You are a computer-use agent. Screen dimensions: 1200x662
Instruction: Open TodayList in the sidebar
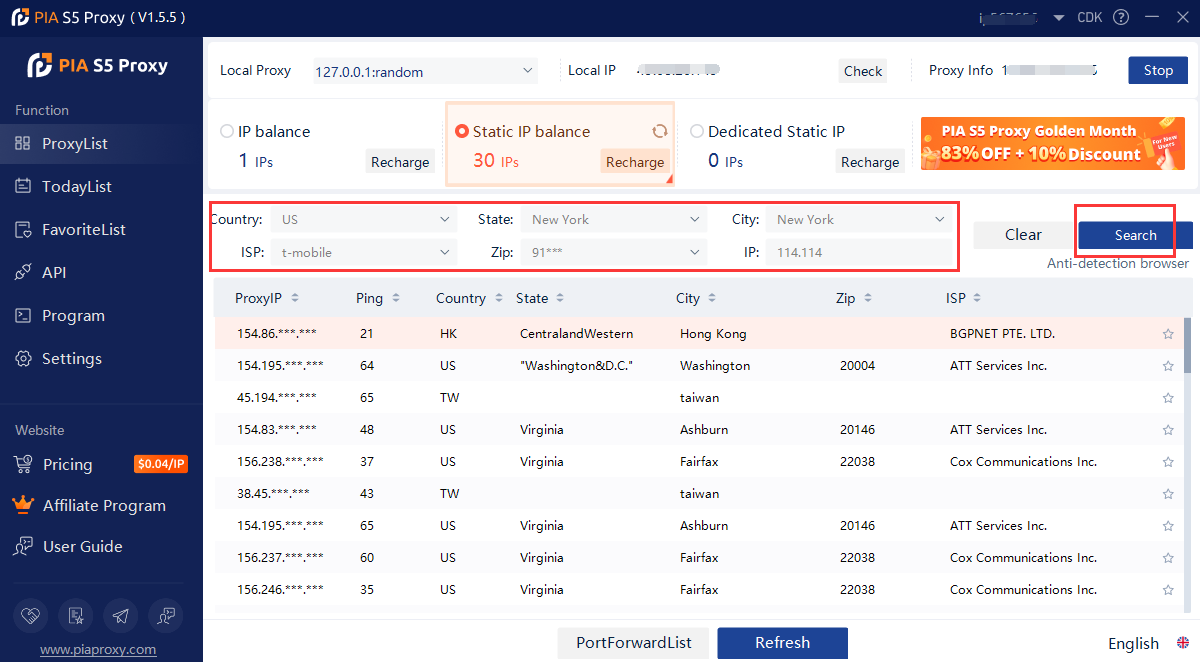tap(76, 187)
